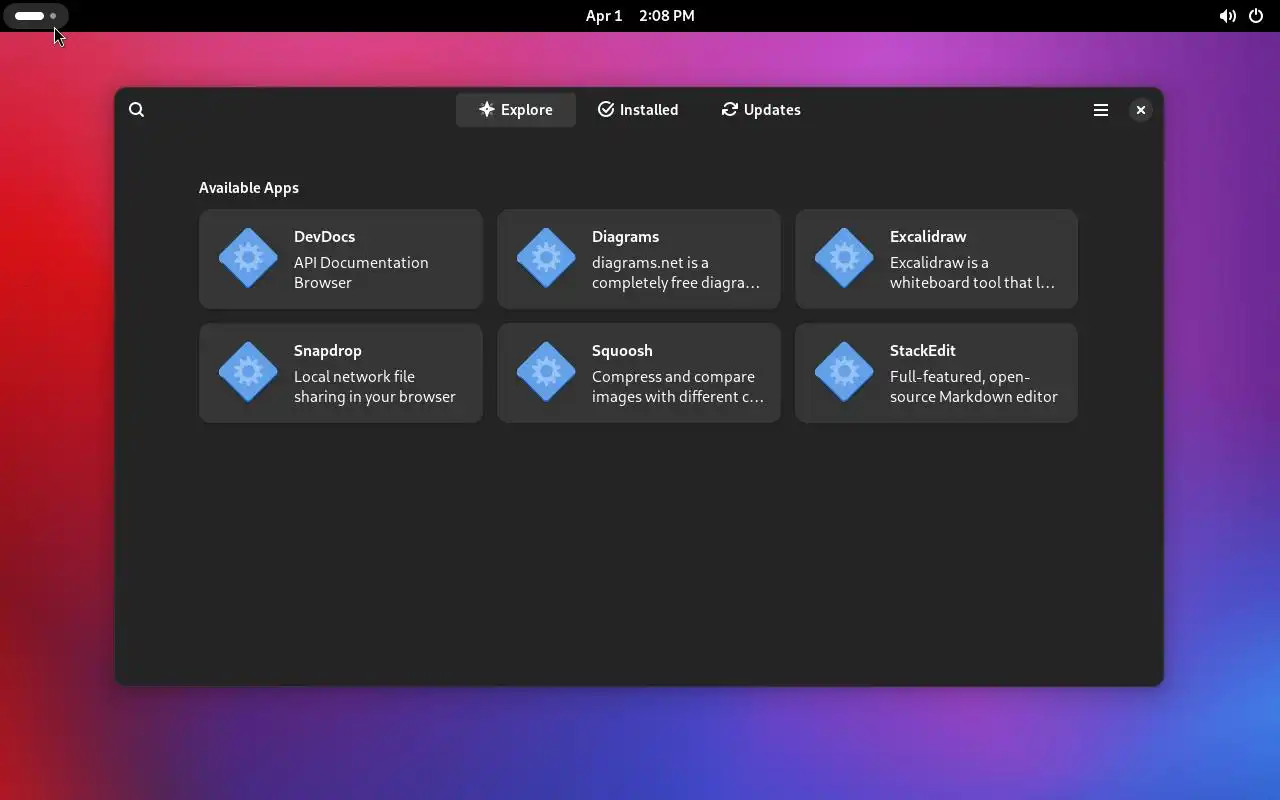Click the Excalidraw app icon

pyautogui.click(x=844, y=259)
